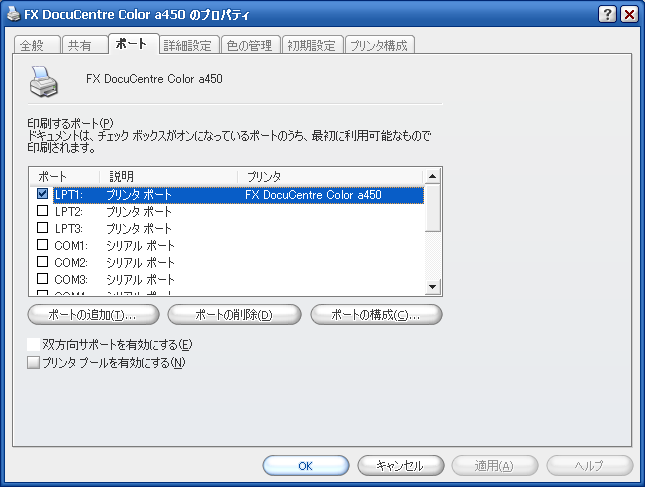The height and width of the screenshot is (487, 645).
Task: Click the title bar help question mark icon
Action: pos(608,15)
